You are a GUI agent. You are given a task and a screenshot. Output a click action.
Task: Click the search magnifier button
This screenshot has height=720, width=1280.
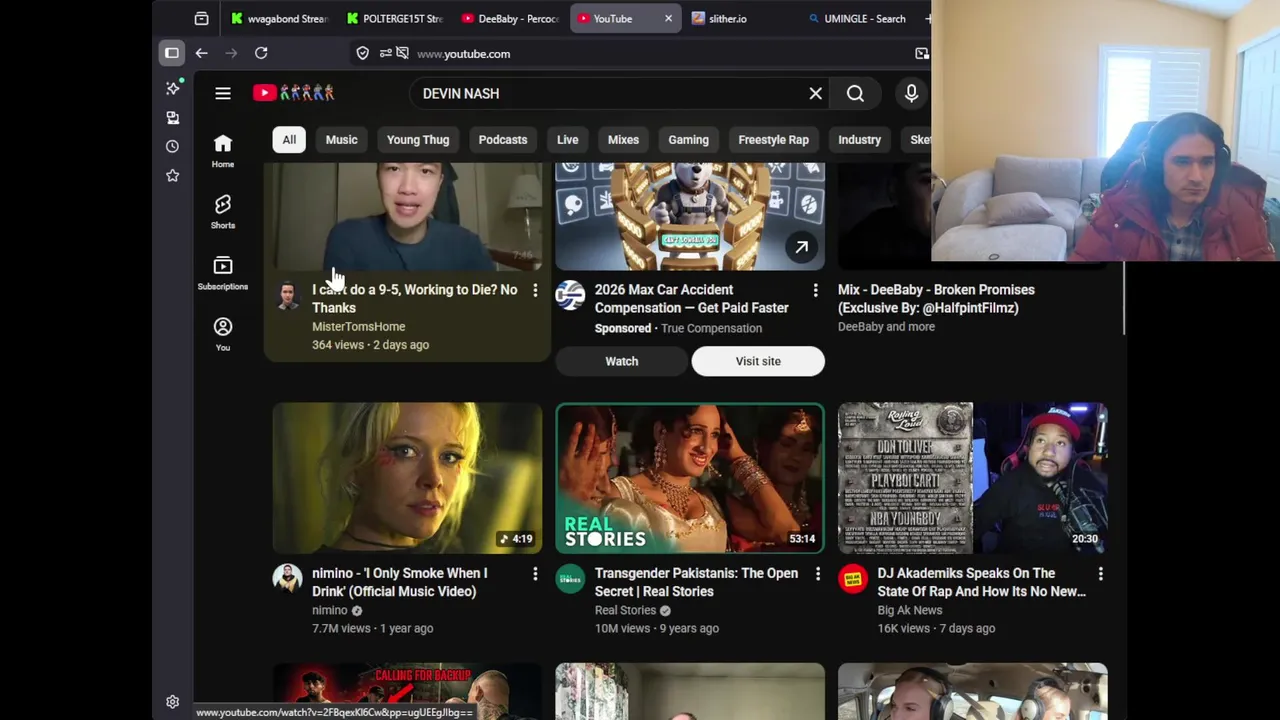point(855,93)
